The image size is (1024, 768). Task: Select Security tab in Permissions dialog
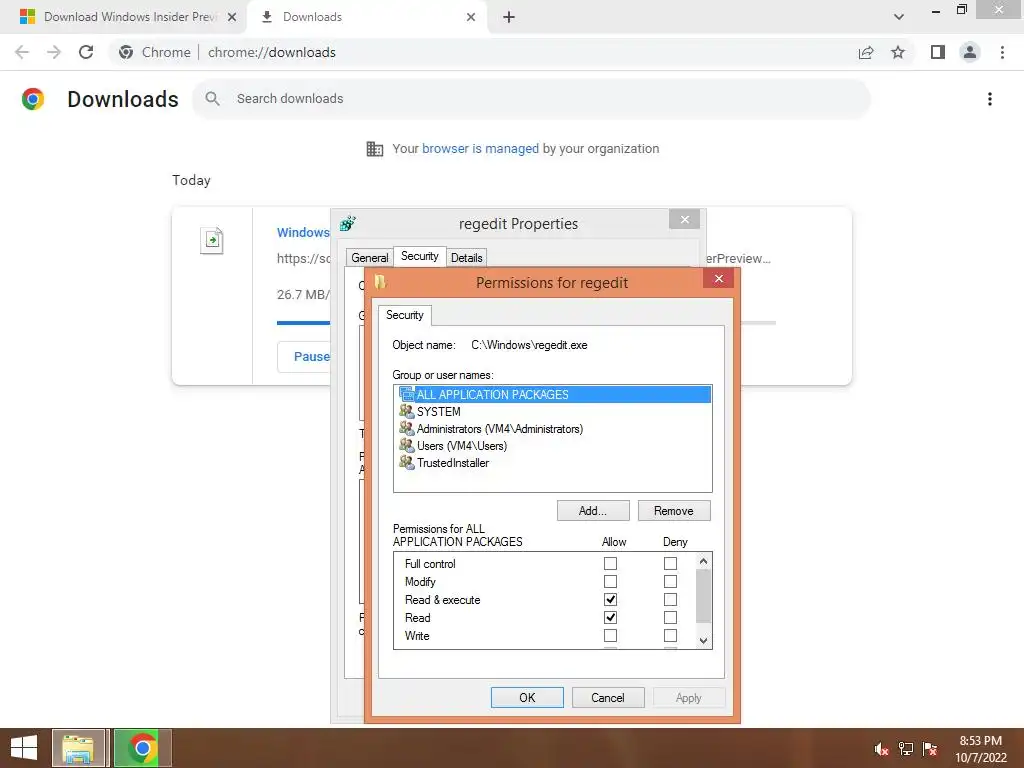405,315
